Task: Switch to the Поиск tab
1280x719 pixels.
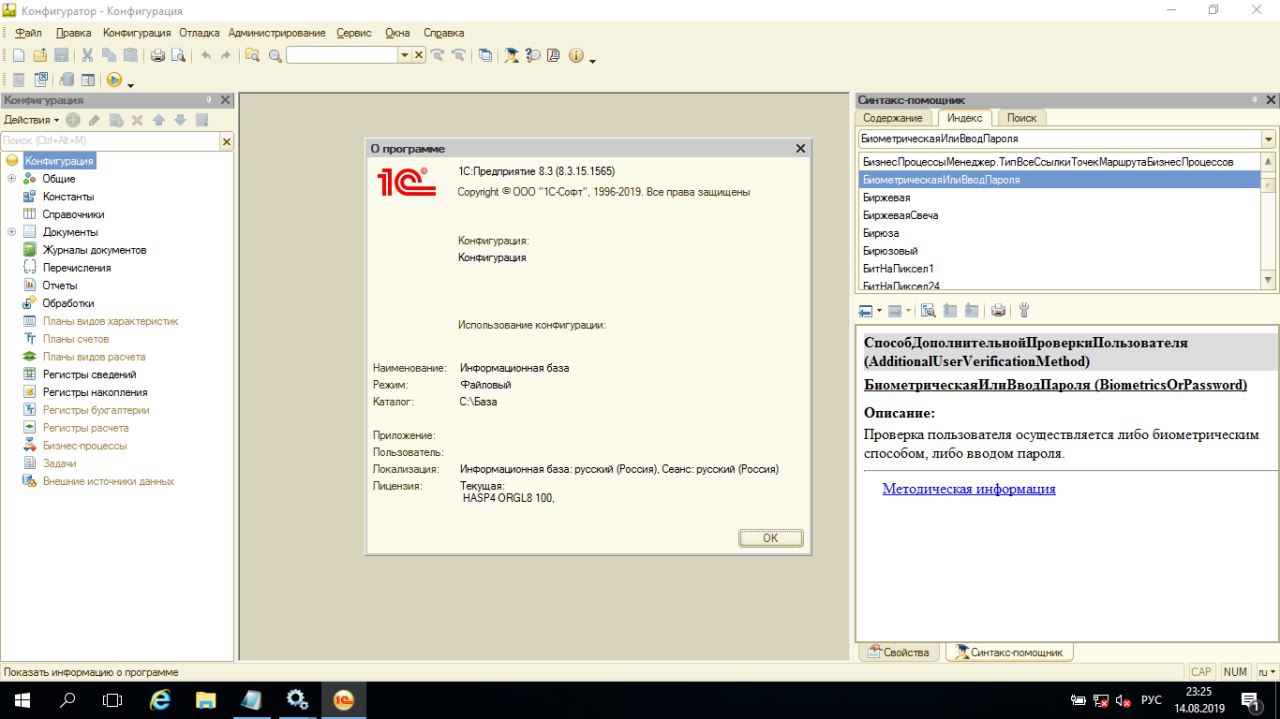Action: [x=1021, y=118]
